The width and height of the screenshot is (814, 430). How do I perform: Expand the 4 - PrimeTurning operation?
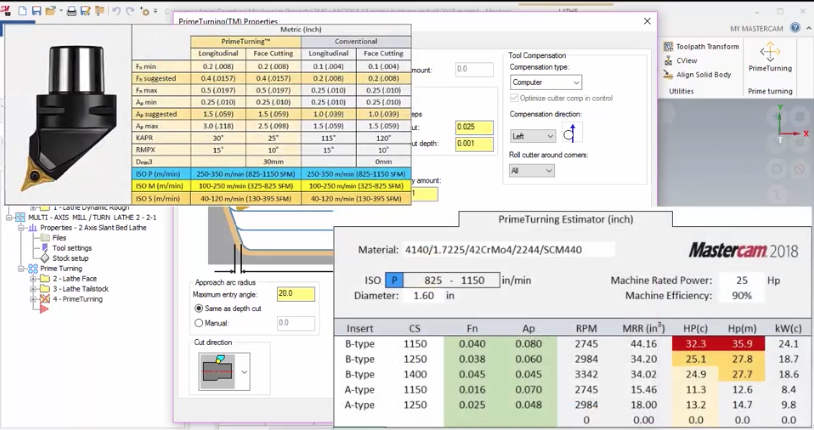click(x=34, y=299)
